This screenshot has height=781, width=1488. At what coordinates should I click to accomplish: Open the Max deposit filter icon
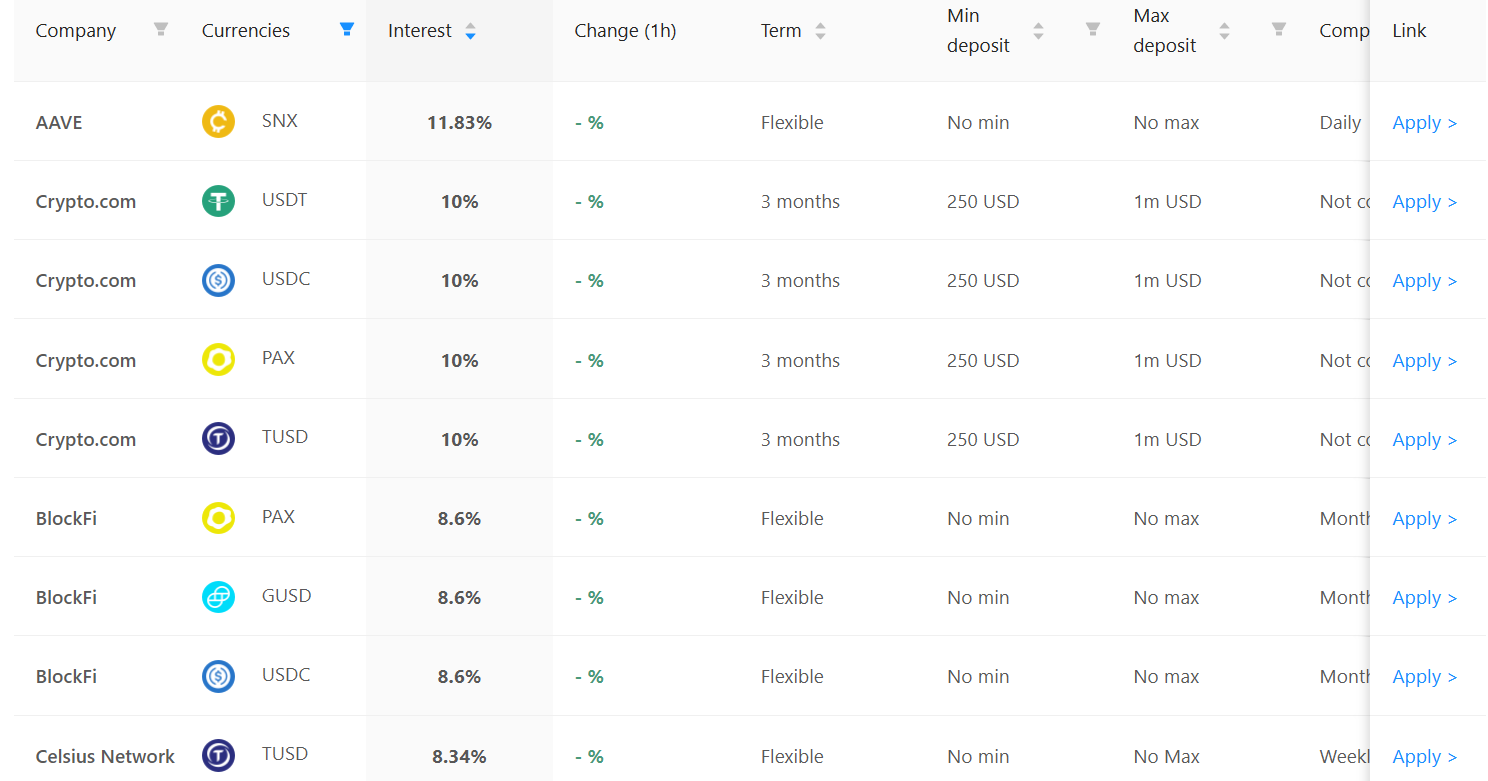[x=1279, y=29]
